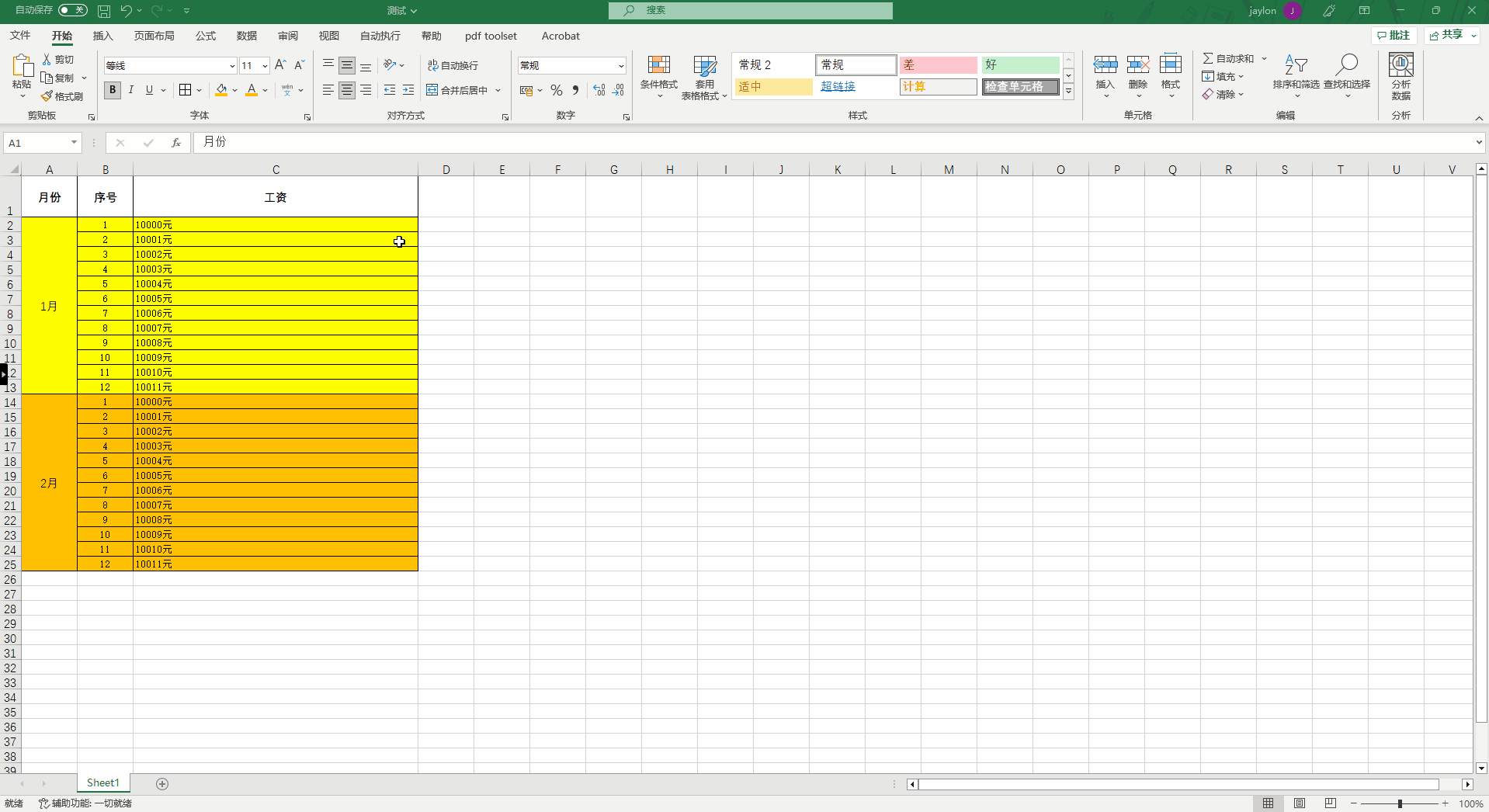Apply the Bad (差) cell style swatch
This screenshot has height=812, width=1489.
[938, 64]
